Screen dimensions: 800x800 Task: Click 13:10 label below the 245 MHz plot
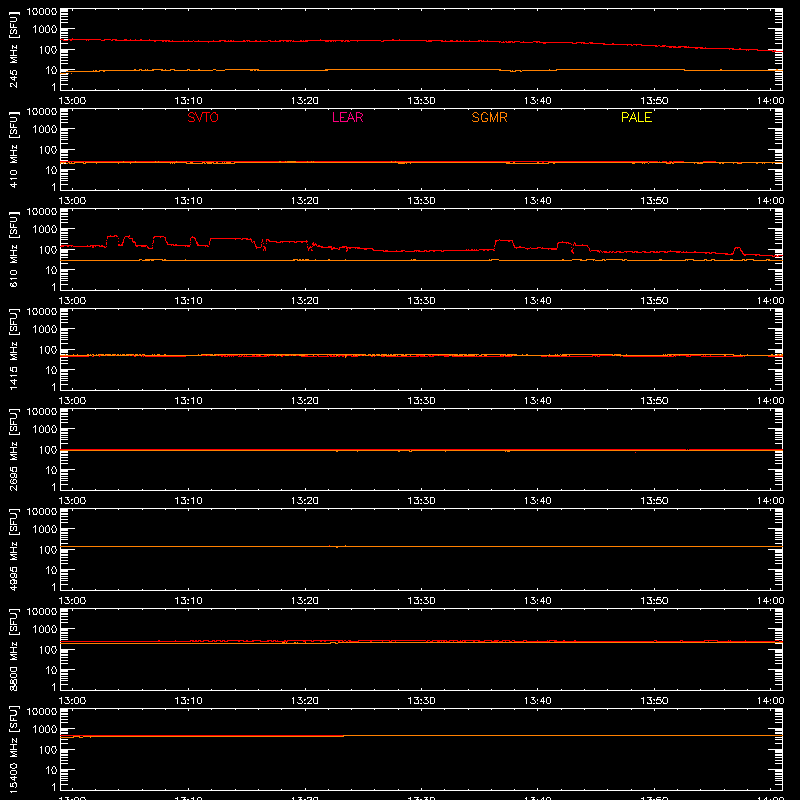click(x=188, y=101)
